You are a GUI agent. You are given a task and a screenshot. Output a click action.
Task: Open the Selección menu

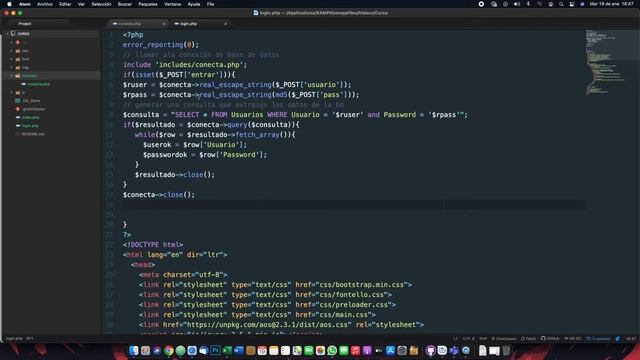[101, 4]
